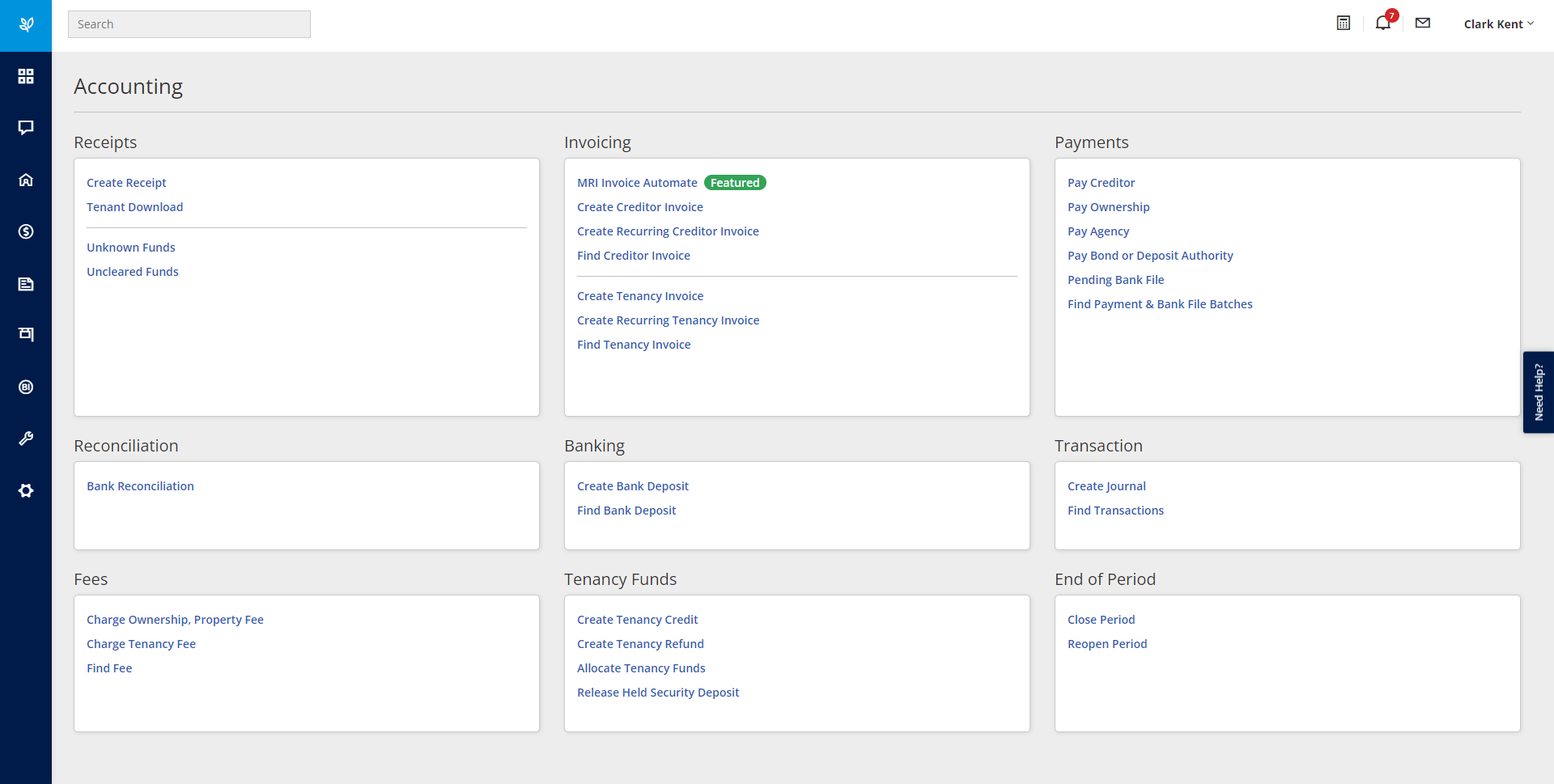This screenshot has width=1554, height=784.
Task: Open the chat messages icon in the sidebar
Action: coord(26,128)
